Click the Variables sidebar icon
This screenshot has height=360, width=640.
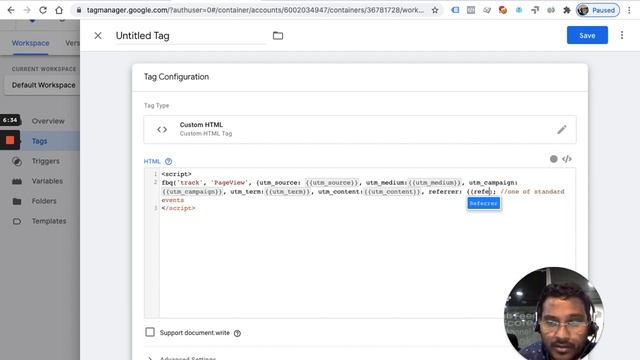coord(17,181)
